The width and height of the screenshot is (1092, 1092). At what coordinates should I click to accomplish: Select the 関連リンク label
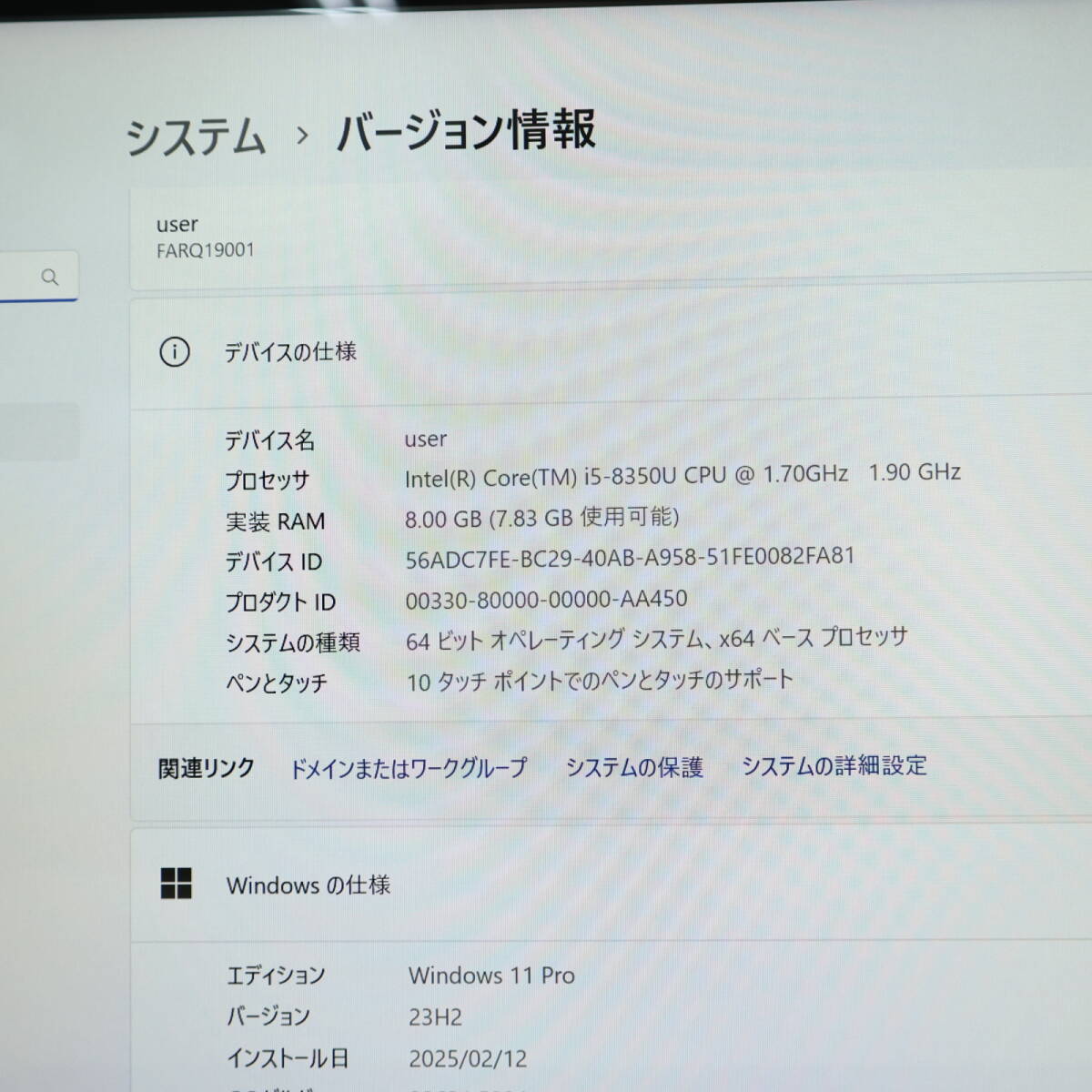click(x=207, y=768)
